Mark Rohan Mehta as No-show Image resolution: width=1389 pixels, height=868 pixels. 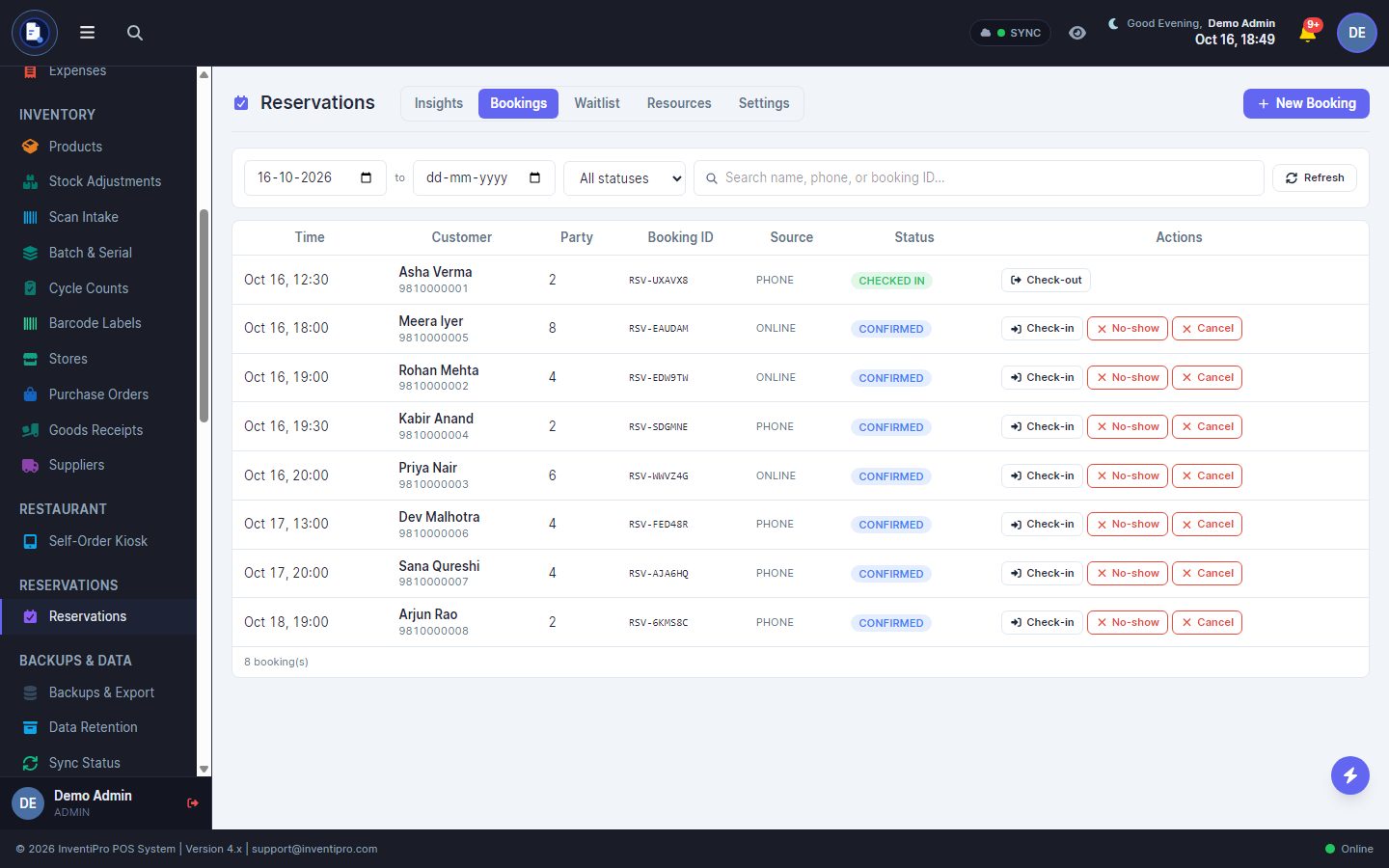click(x=1128, y=378)
